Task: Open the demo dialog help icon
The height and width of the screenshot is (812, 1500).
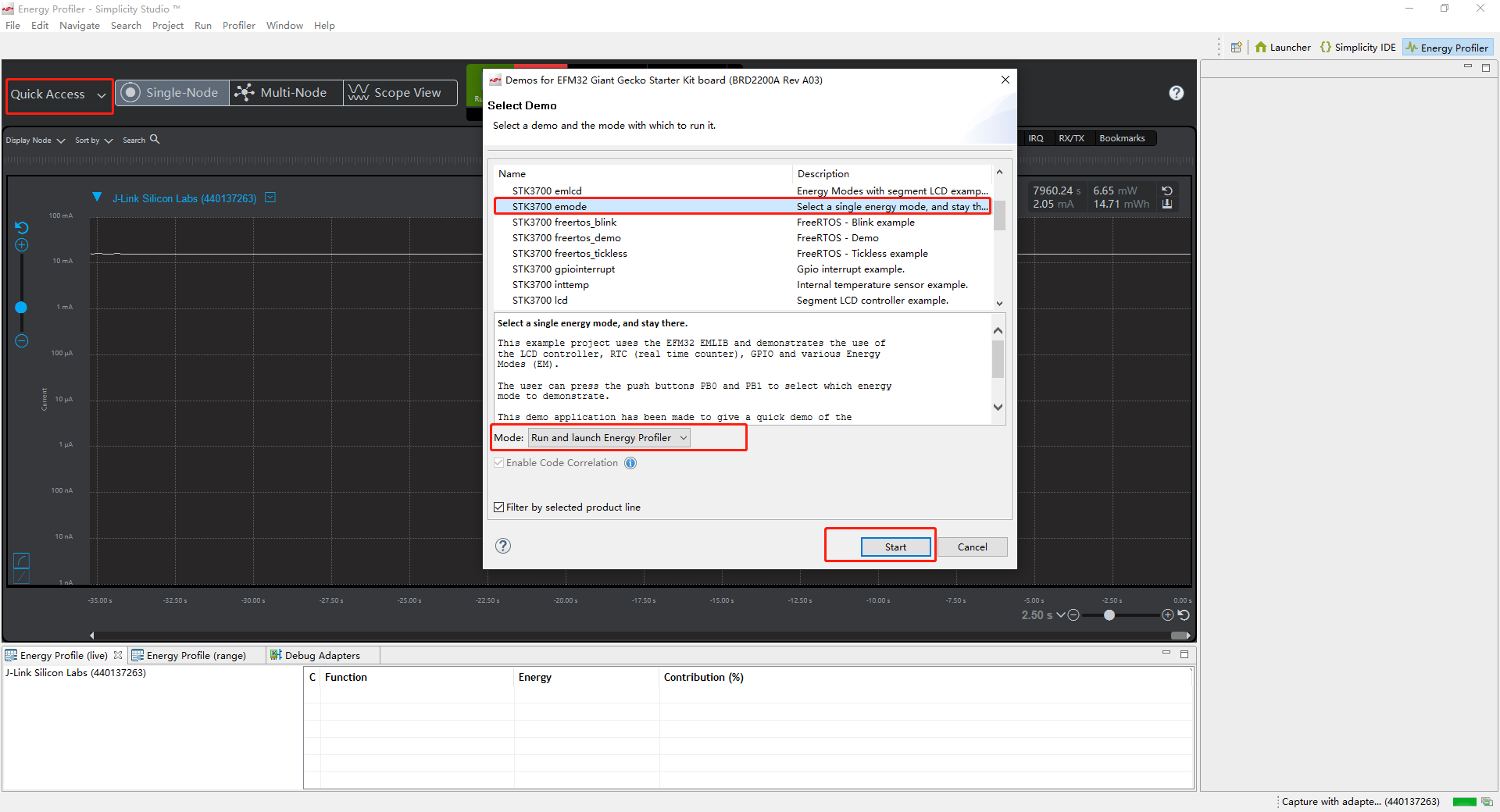Action: pyautogui.click(x=503, y=547)
